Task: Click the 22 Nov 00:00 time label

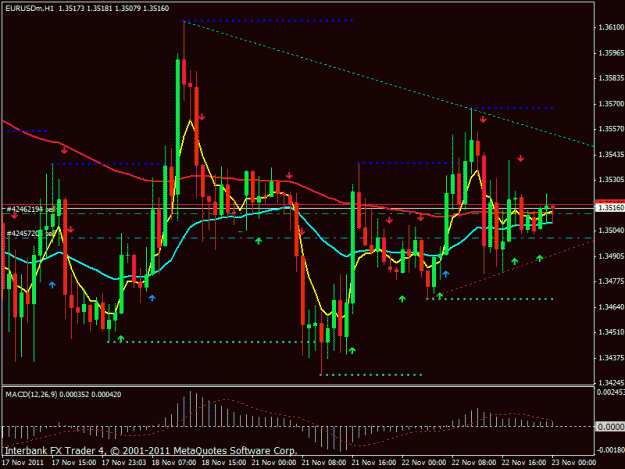Action: (x=424, y=463)
